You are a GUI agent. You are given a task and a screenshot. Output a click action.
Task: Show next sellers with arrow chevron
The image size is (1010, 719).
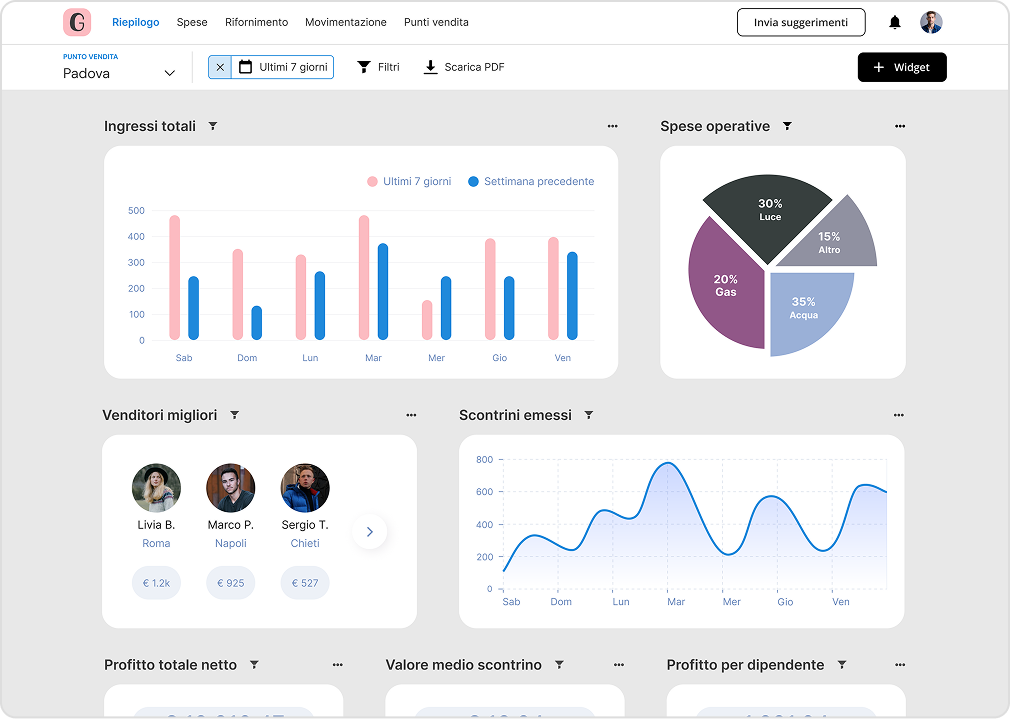[x=369, y=532]
